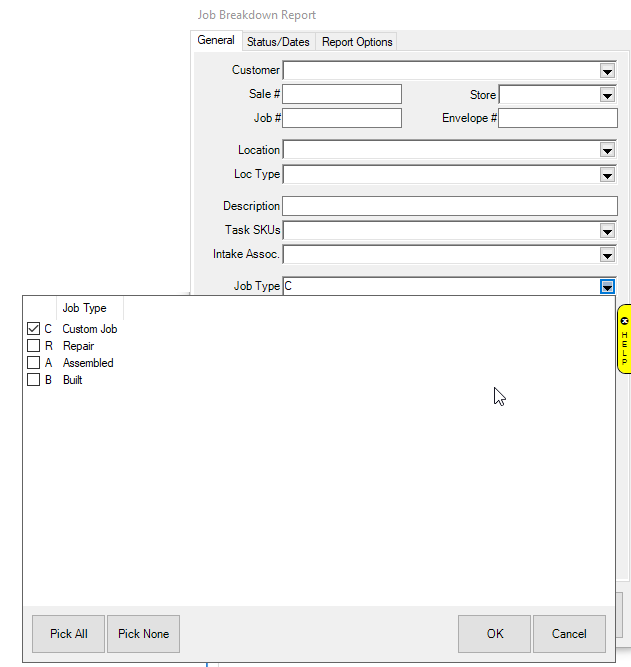The image size is (631, 667).
Task: Focus the Description text field
Action: pyautogui.click(x=449, y=206)
